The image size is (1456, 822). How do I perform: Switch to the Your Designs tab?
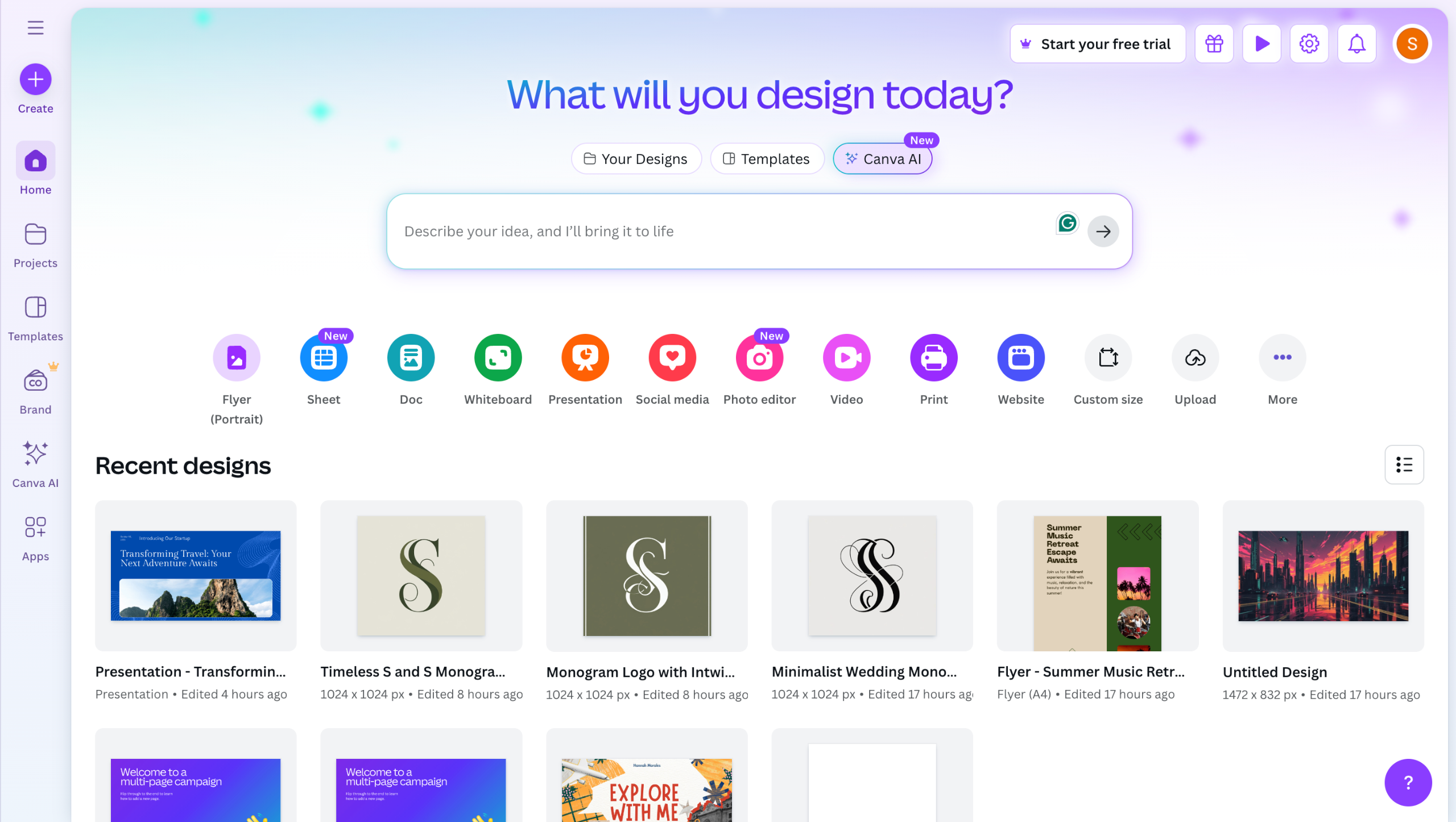click(x=636, y=159)
